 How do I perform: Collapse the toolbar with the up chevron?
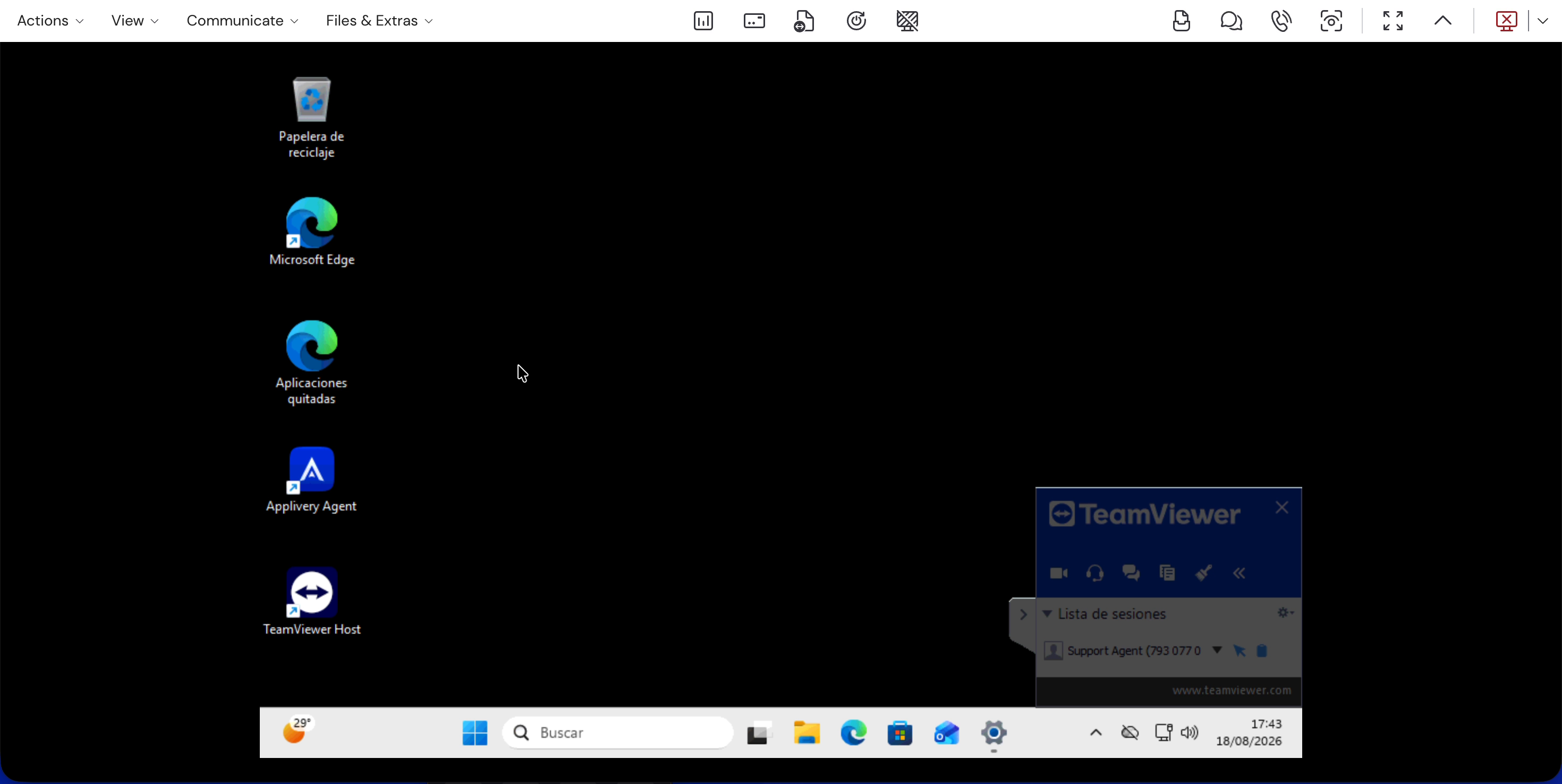tap(1443, 21)
